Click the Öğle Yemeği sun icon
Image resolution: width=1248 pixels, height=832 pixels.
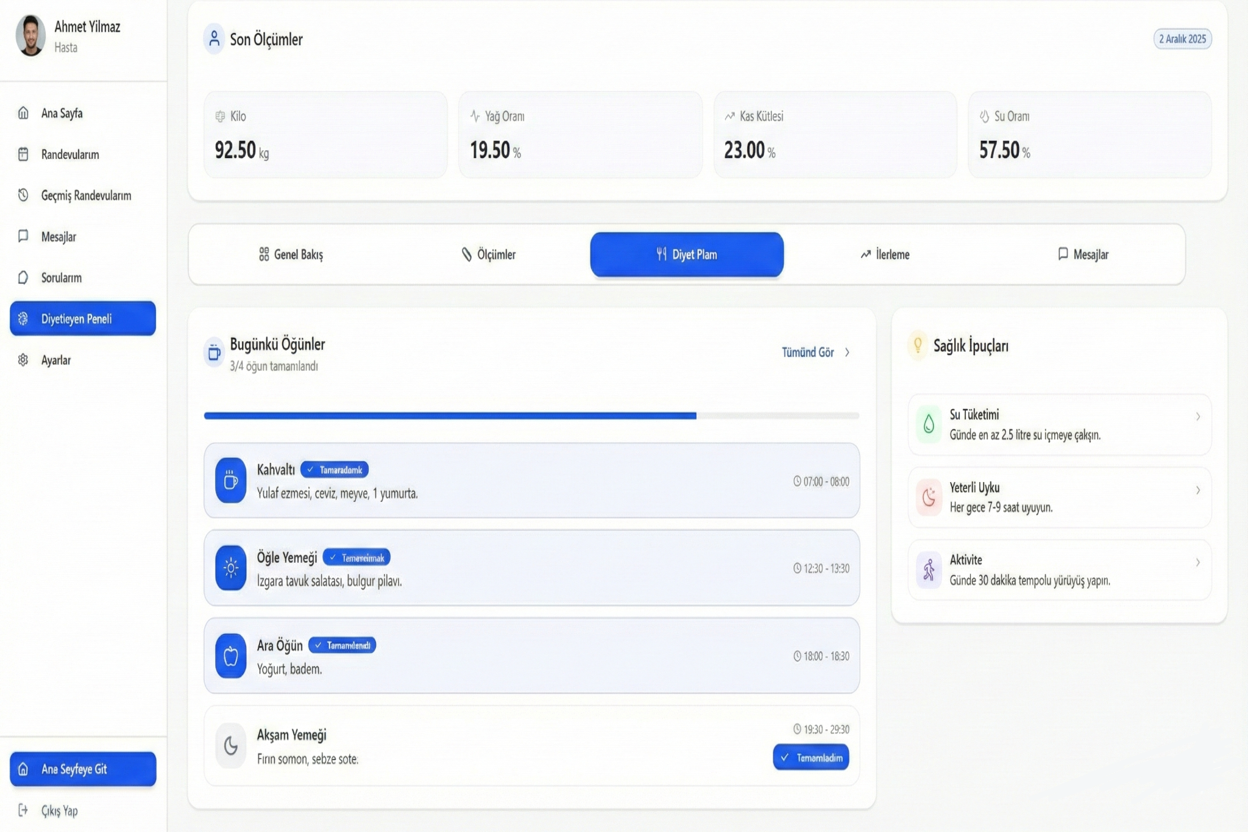(x=230, y=568)
